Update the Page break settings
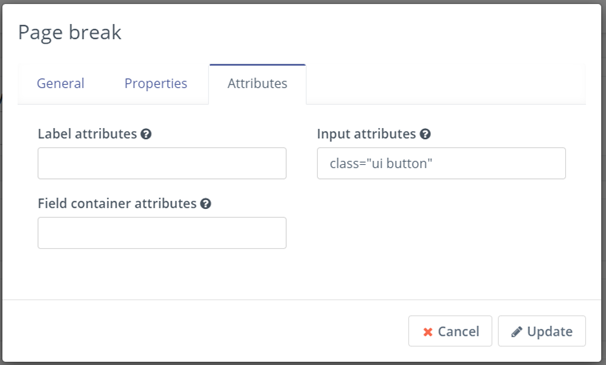The image size is (606, 365). pos(542,331)
